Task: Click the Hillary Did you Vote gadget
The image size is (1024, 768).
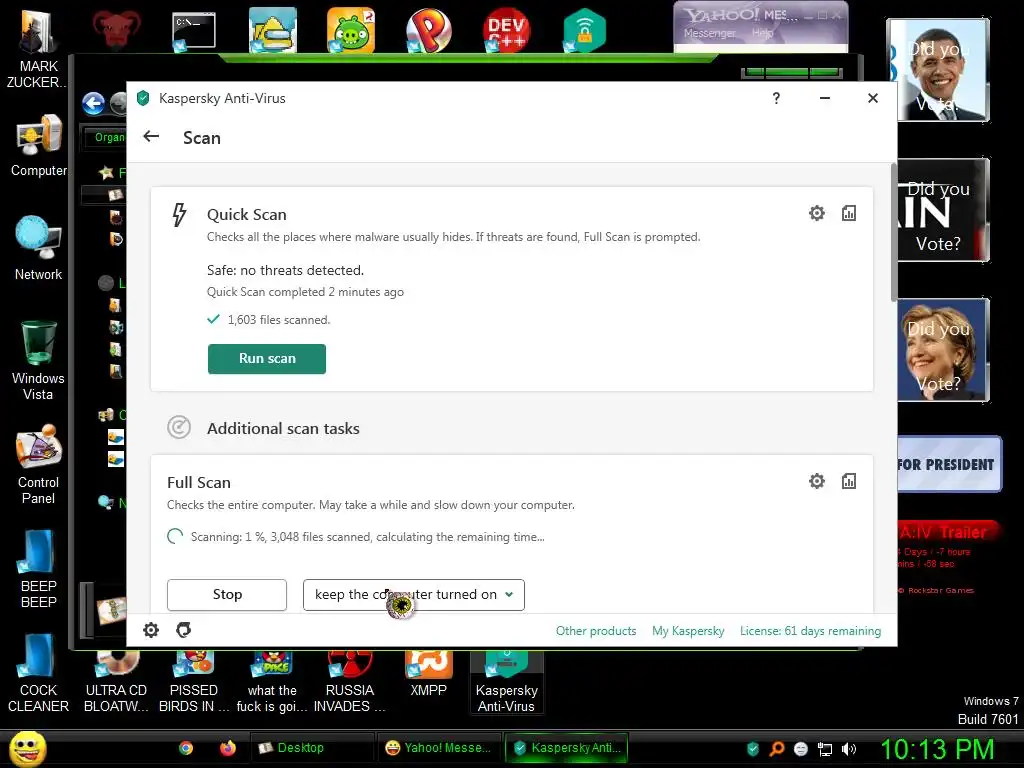Action: [943, 349]
